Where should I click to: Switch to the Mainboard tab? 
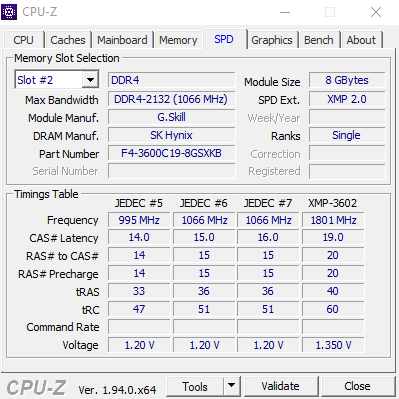click(x=122, y=40)
